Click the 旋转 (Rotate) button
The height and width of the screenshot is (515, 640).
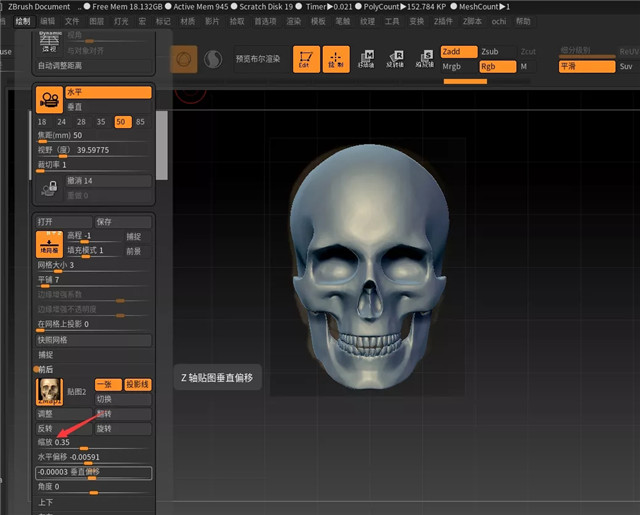(x=123, y=429)
